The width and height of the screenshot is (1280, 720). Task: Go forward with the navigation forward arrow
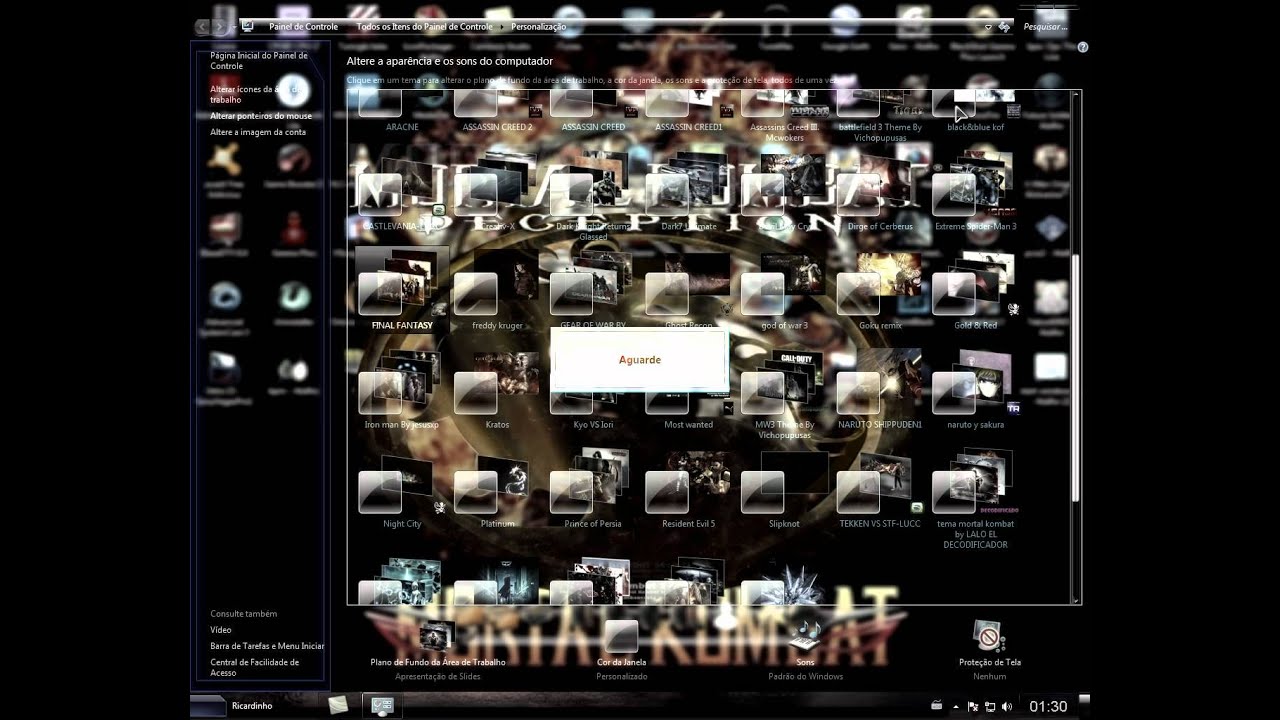pyautogui.click(x=219, y=27)
